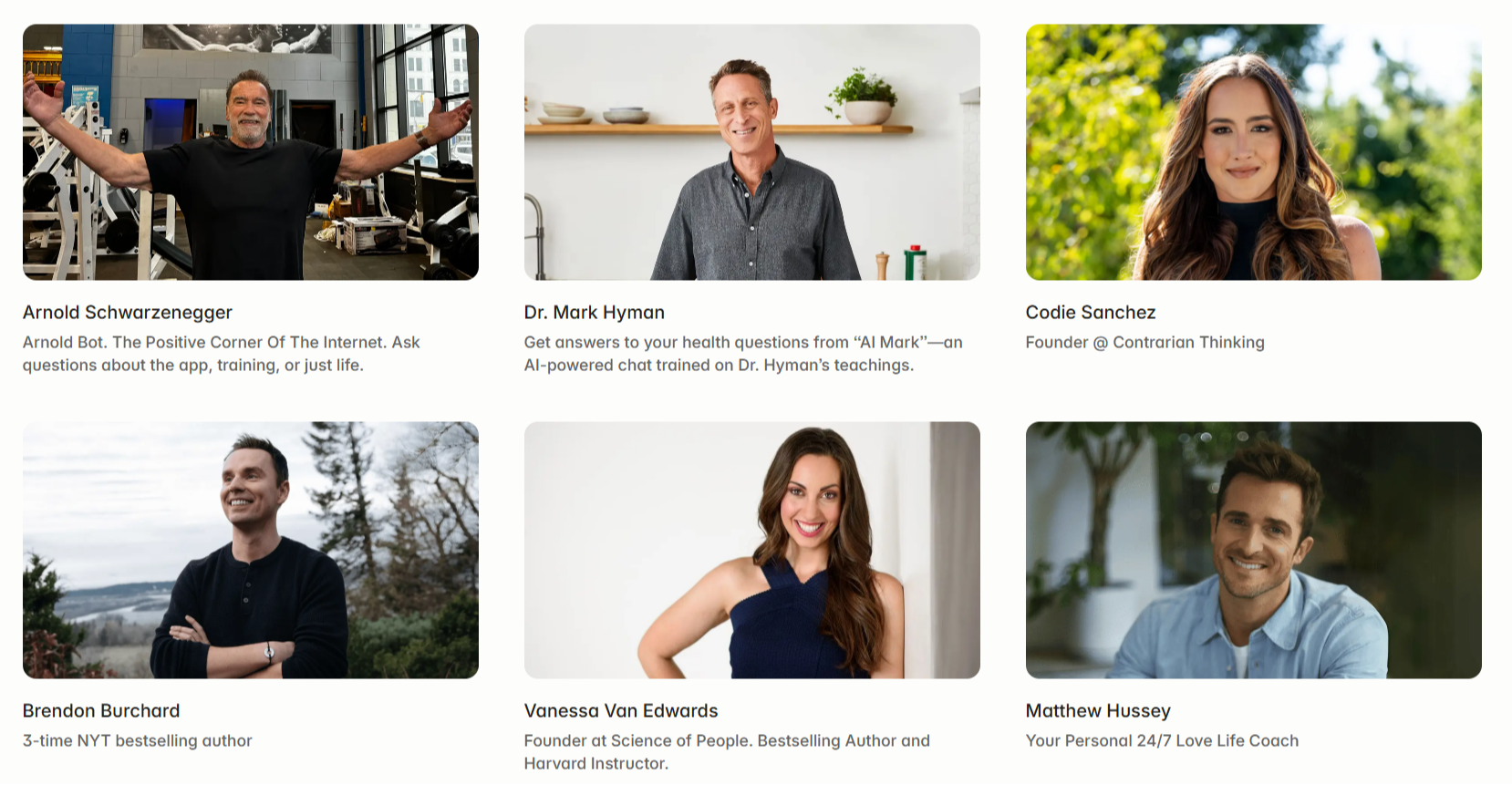
Task: Click the Arnold Schwarzenegger name heading
Action: 128,313
